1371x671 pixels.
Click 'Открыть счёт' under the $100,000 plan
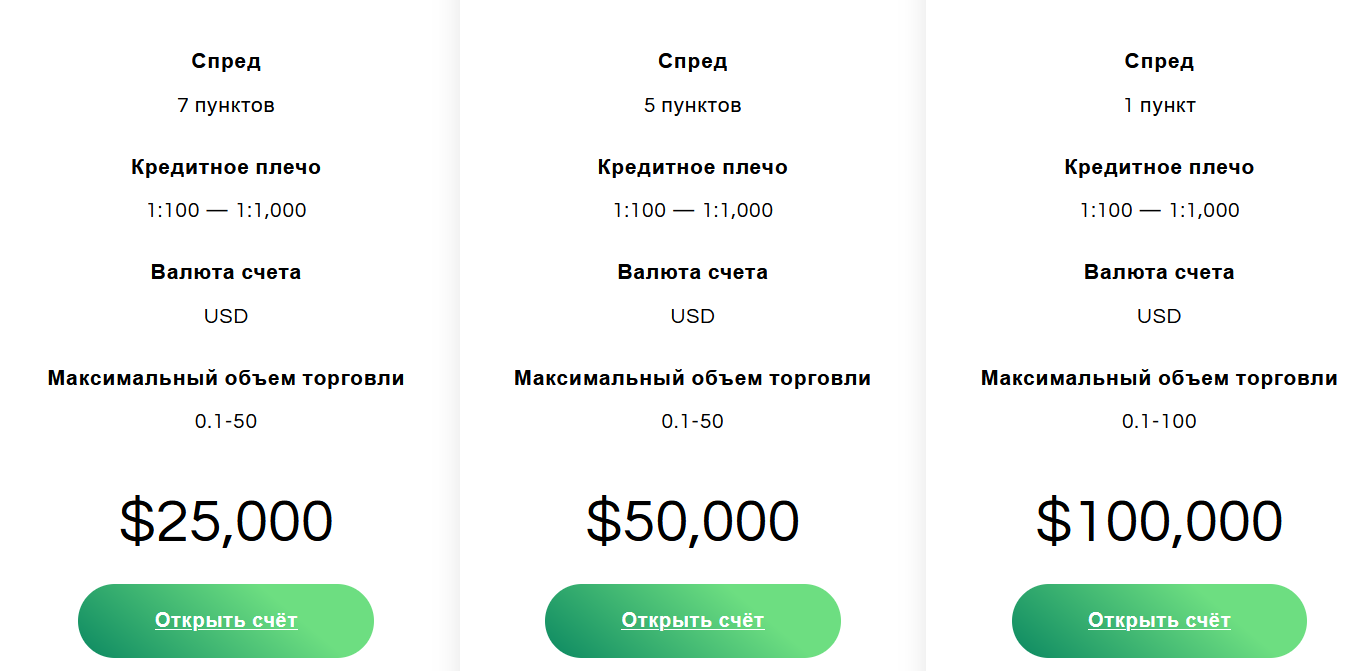1159,621
